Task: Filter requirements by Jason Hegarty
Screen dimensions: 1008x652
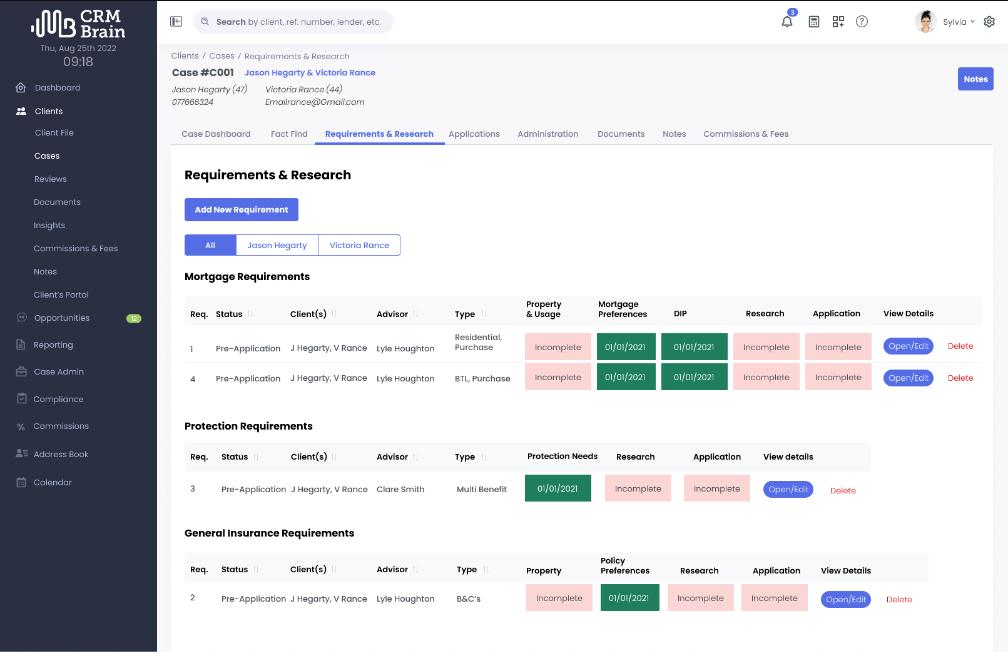Action: (277, 245)
